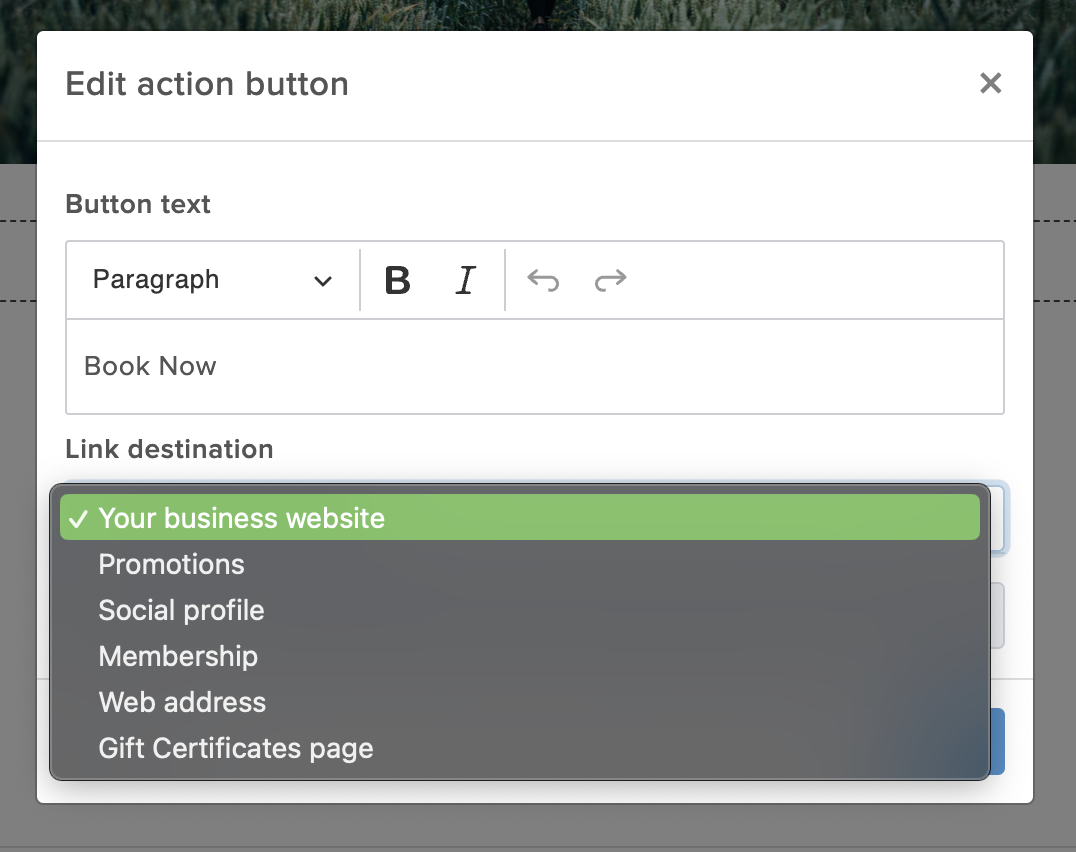
Task: Close the Edit action button dialog
Action: pos(990,84)
